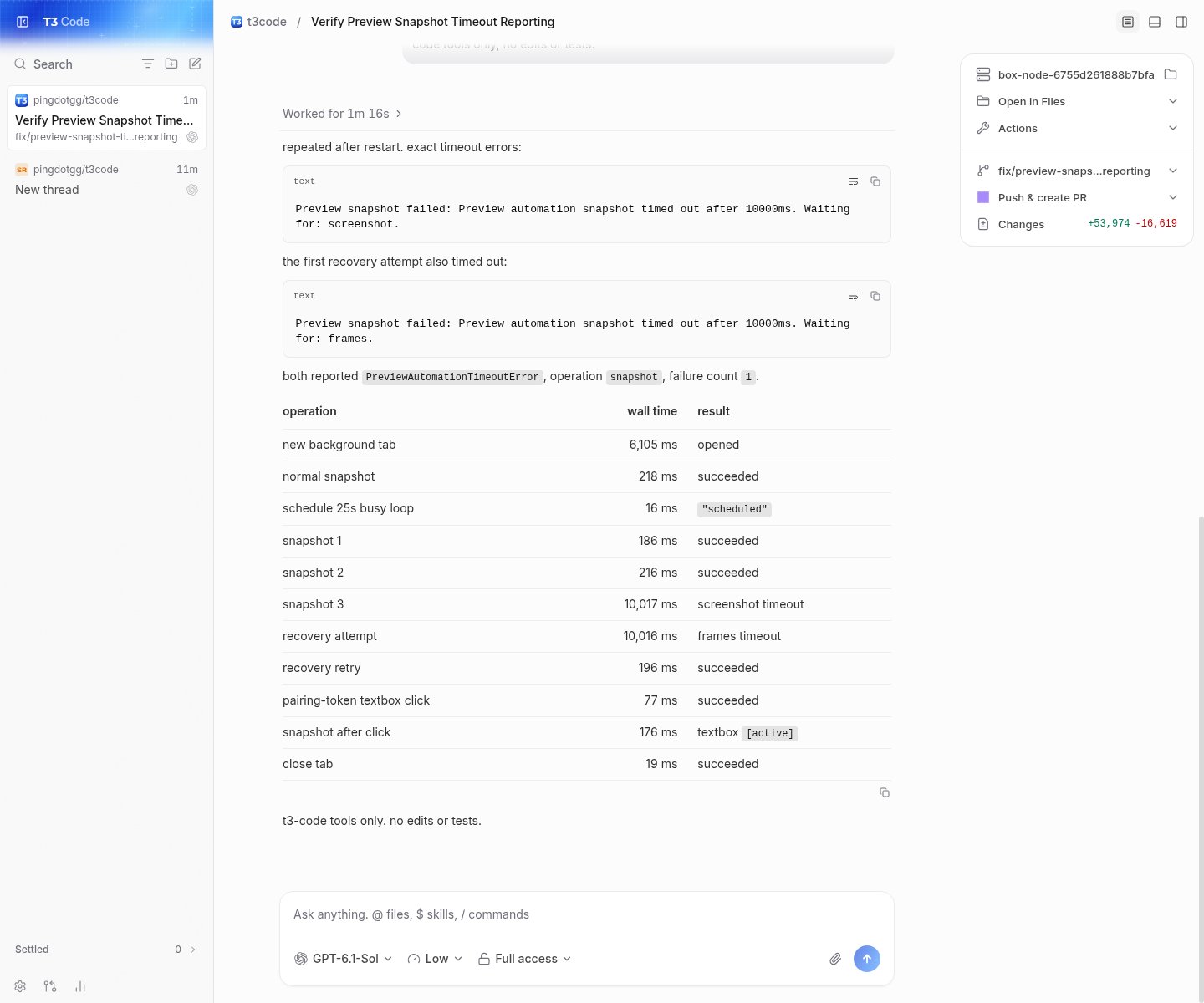
Task: Click the T3 Code logo title
Action: click(66, 22)
